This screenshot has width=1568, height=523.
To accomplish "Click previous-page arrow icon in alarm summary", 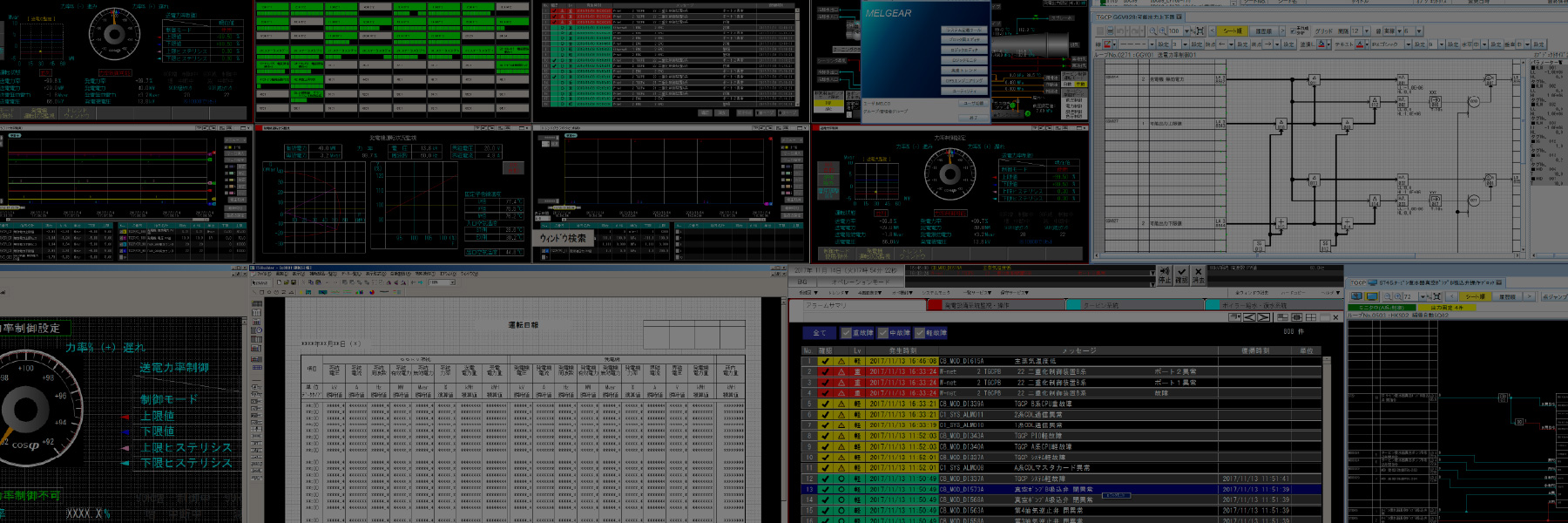I will pyautogui.click(x=1250, y=317).
